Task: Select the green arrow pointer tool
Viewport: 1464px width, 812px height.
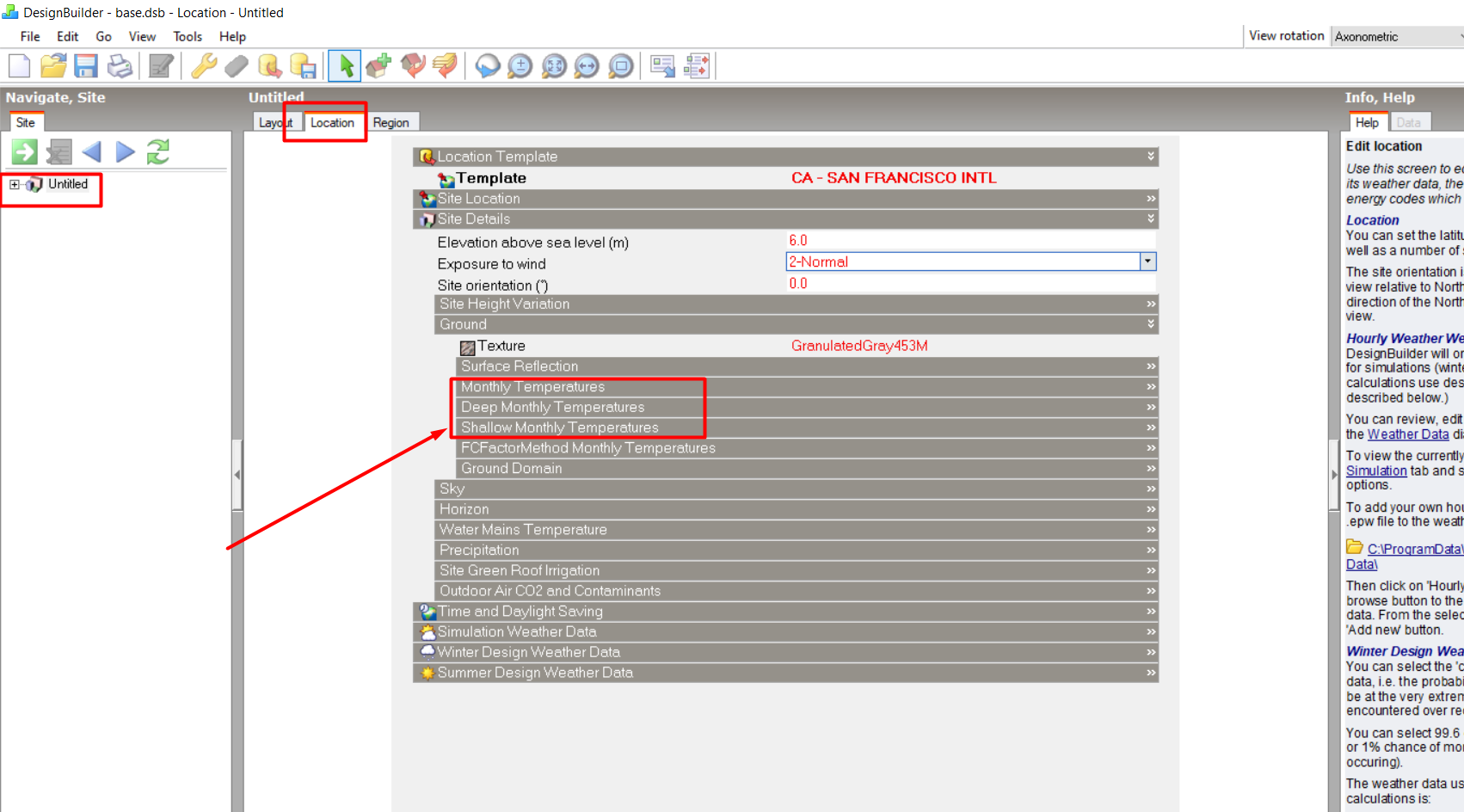Action: 346,66
